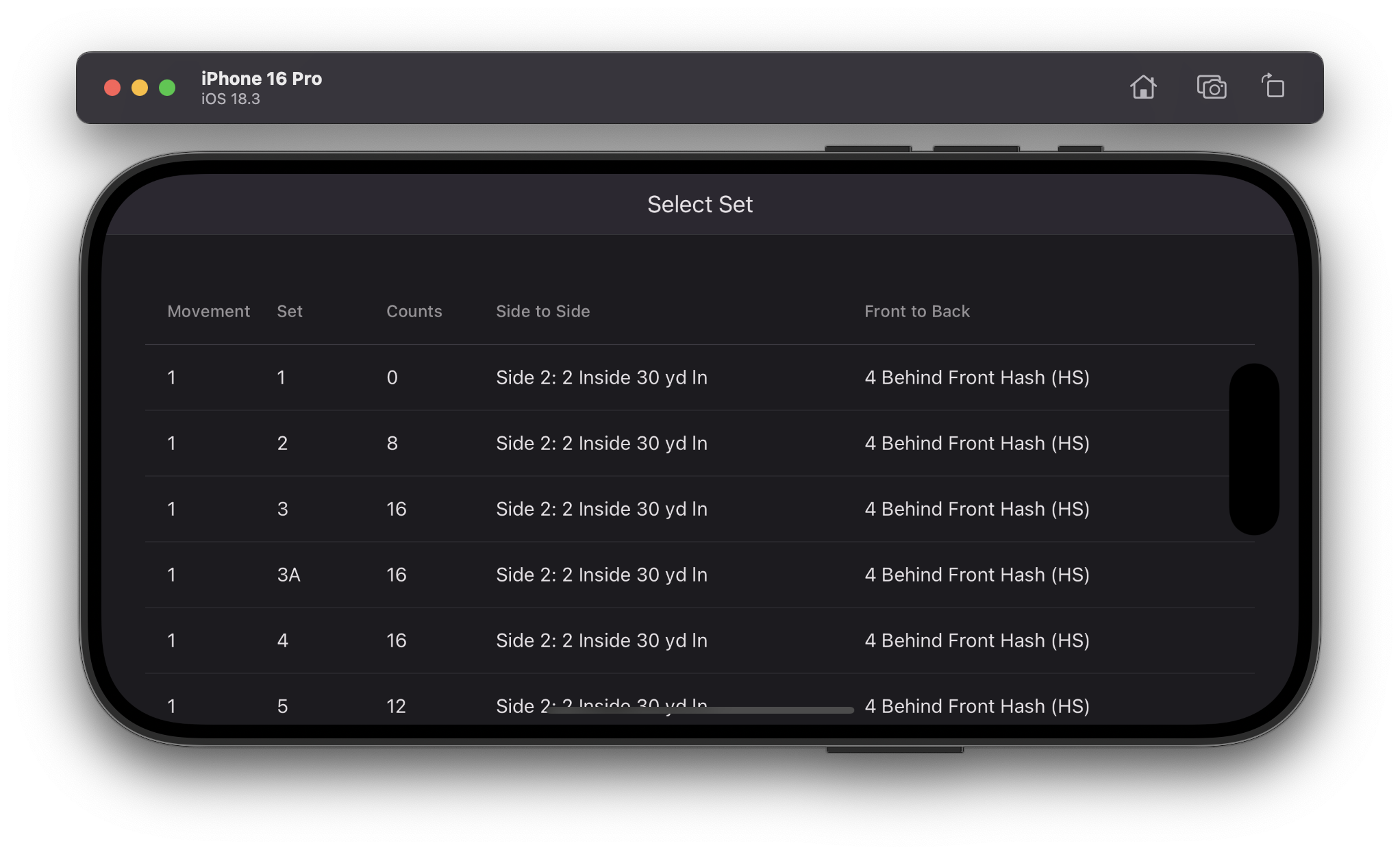Click the Front to Back column header
The width and height of the screenshot is (1400, 863).
pos(916,312)
